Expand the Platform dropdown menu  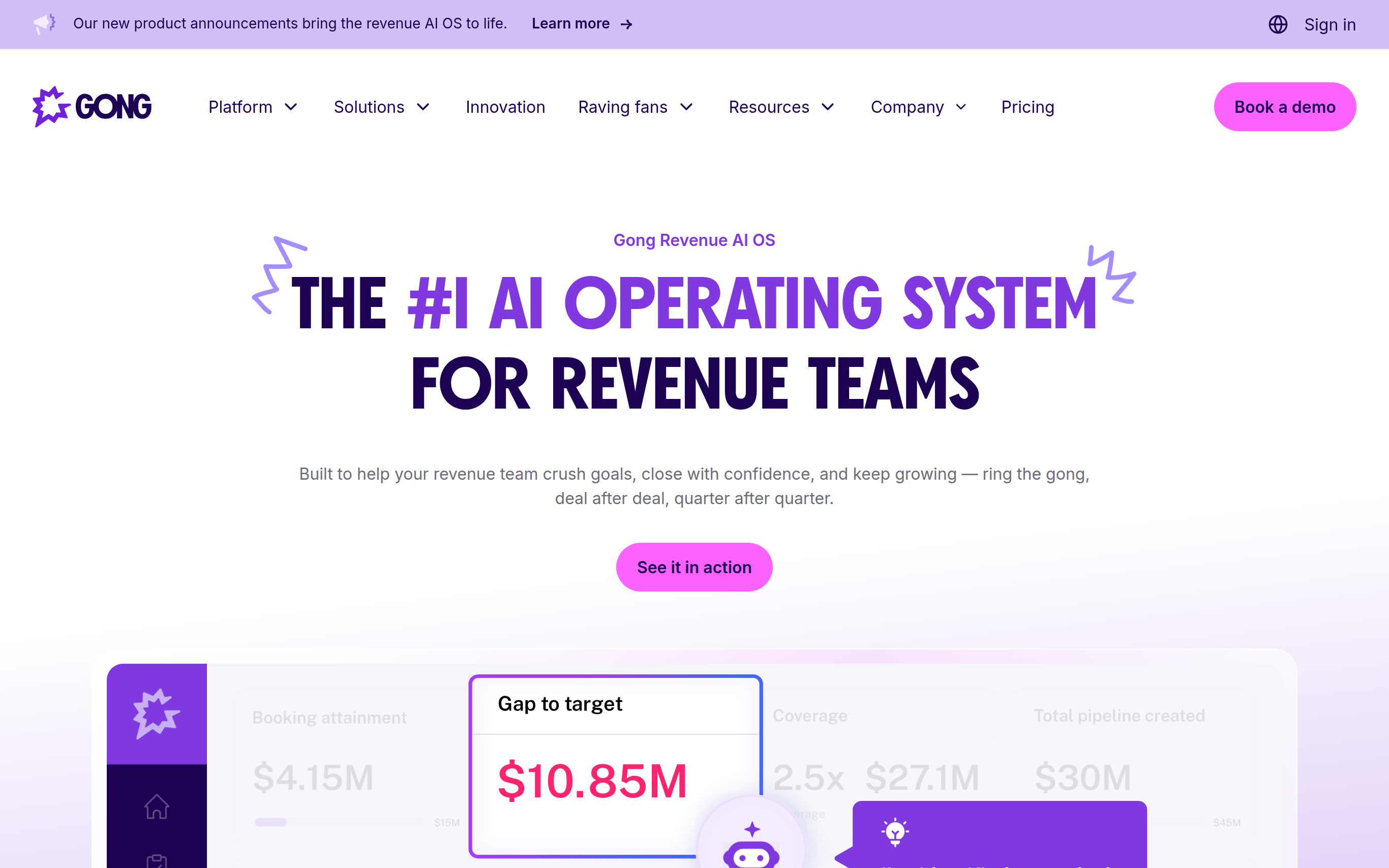tap(253, 107)
